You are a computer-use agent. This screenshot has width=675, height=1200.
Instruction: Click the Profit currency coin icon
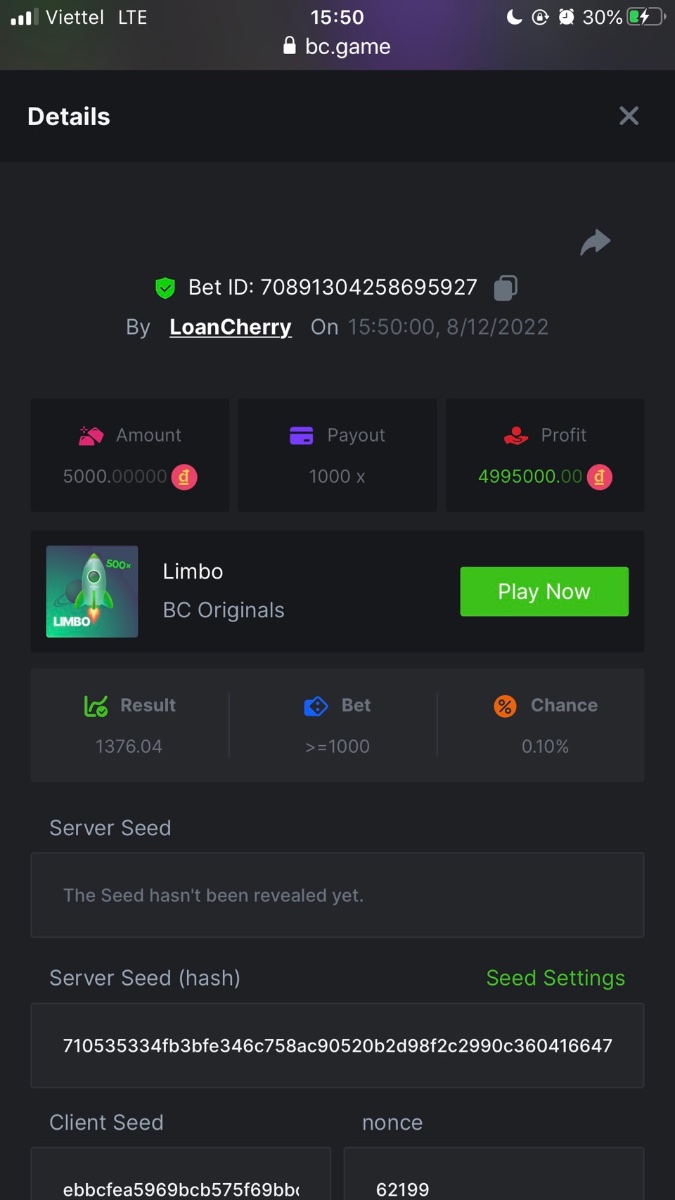[x=599, y=477]
